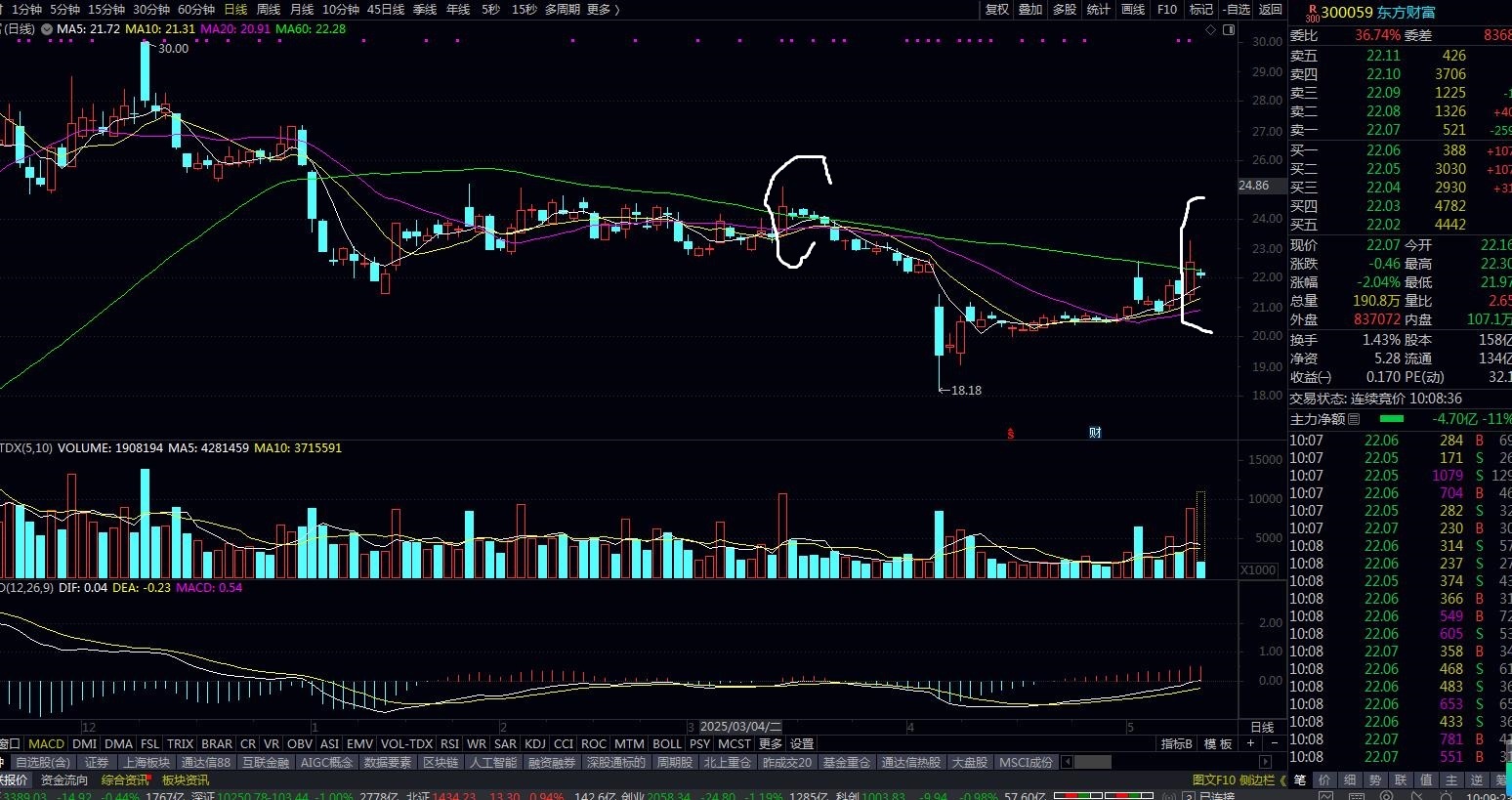
Task: Select 价 price tab in right panel
Action: (1324, 779)
